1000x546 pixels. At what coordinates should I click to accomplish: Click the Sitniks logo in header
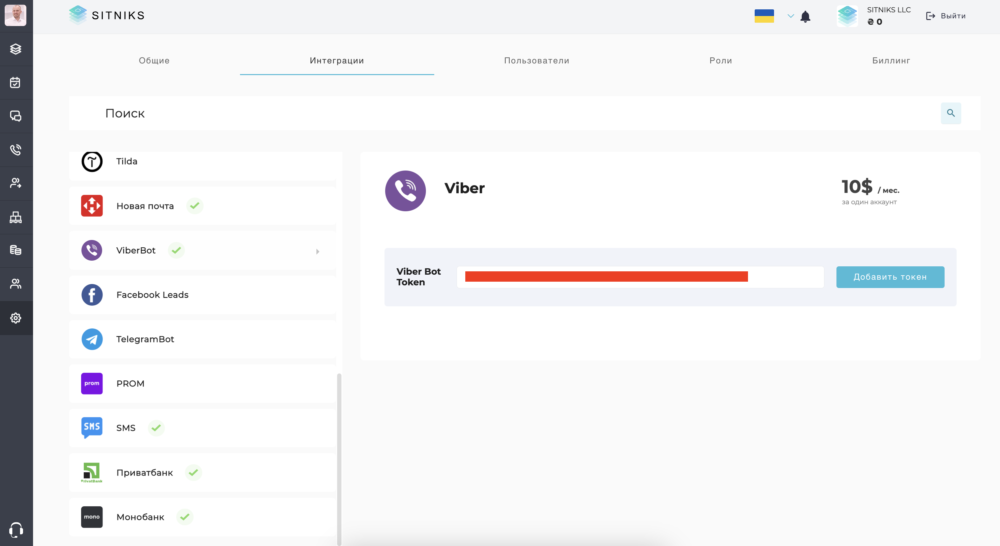[107, 15]
